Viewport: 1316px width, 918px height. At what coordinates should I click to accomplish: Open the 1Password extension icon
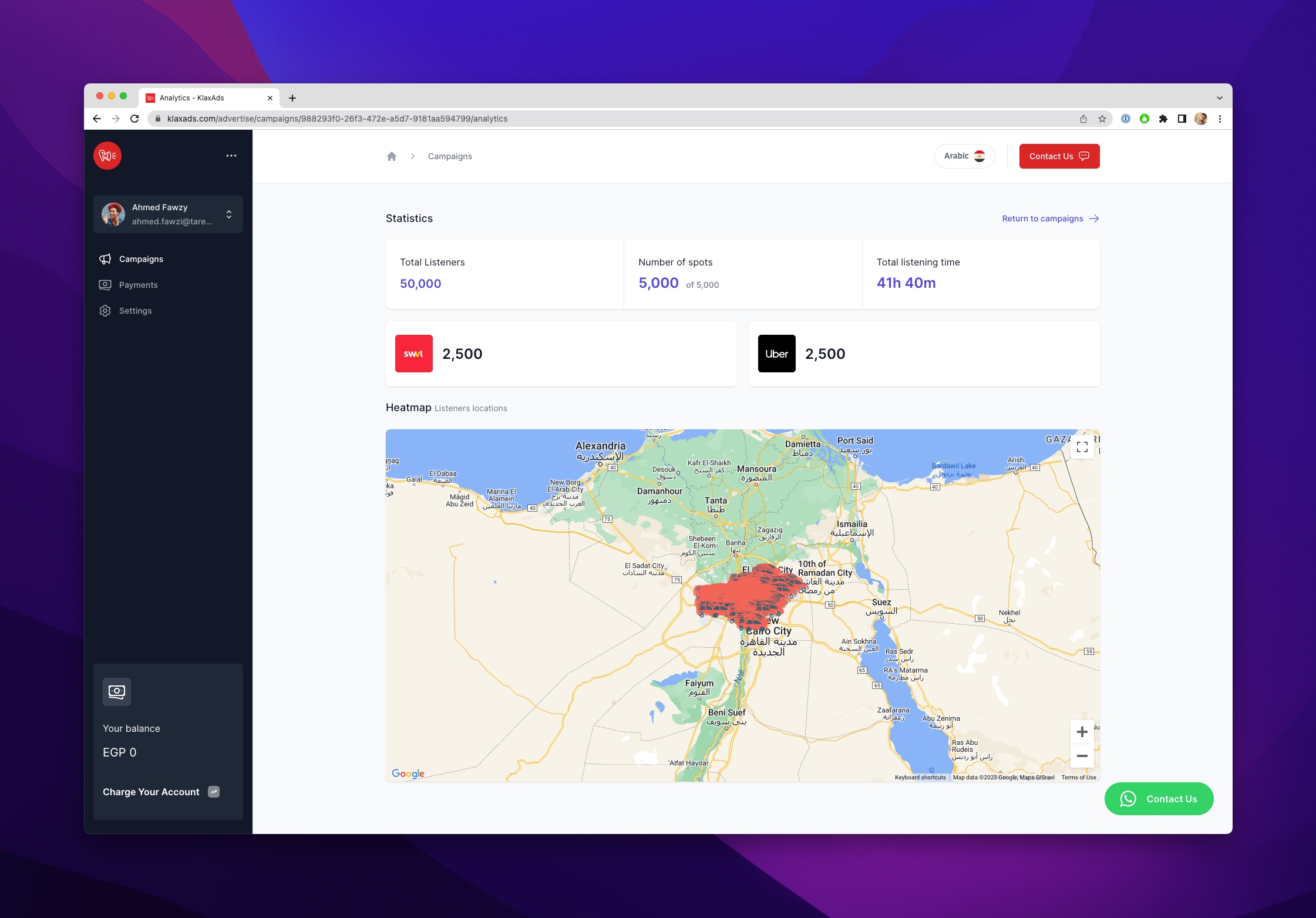pyautogui.click(x=1126, y=119)
